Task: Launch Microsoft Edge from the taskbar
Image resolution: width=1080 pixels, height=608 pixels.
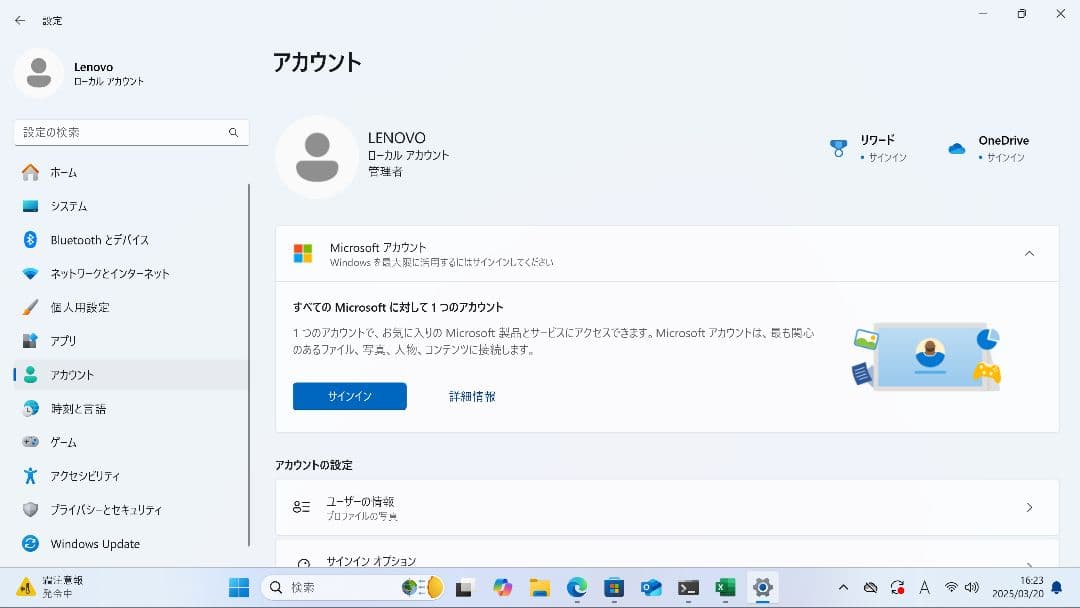Action: point(577,587)
